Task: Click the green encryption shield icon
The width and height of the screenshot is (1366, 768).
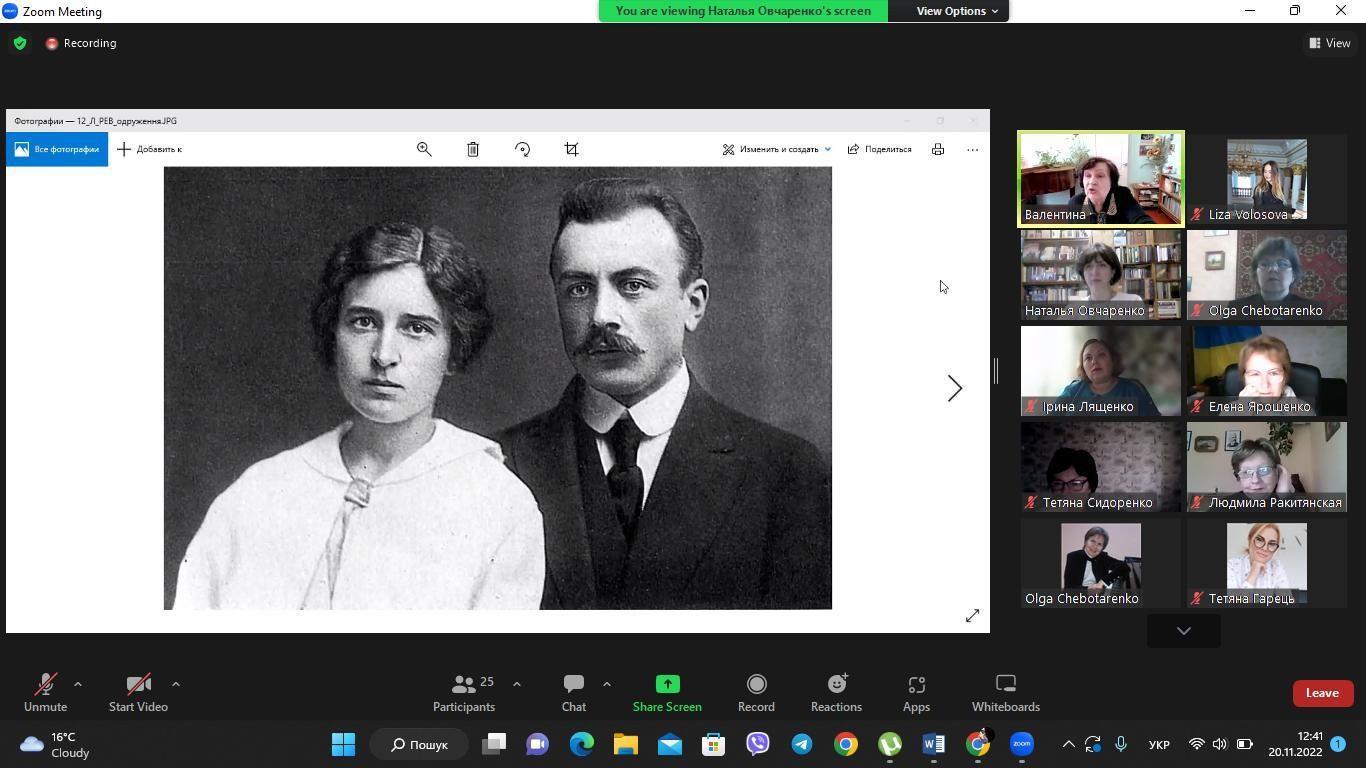Action: tap(20, 43)
